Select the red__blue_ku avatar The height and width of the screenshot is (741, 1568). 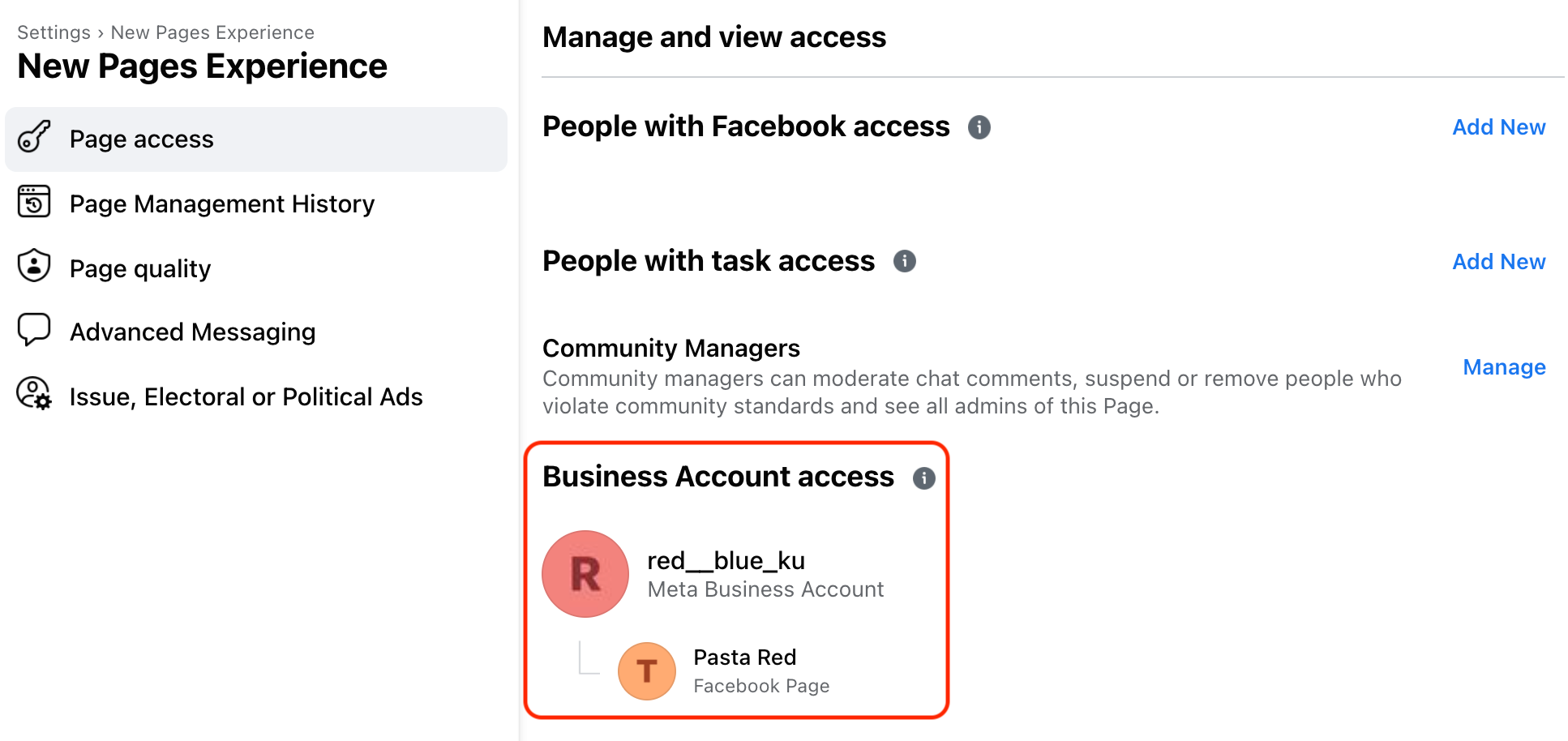[585, 574]
